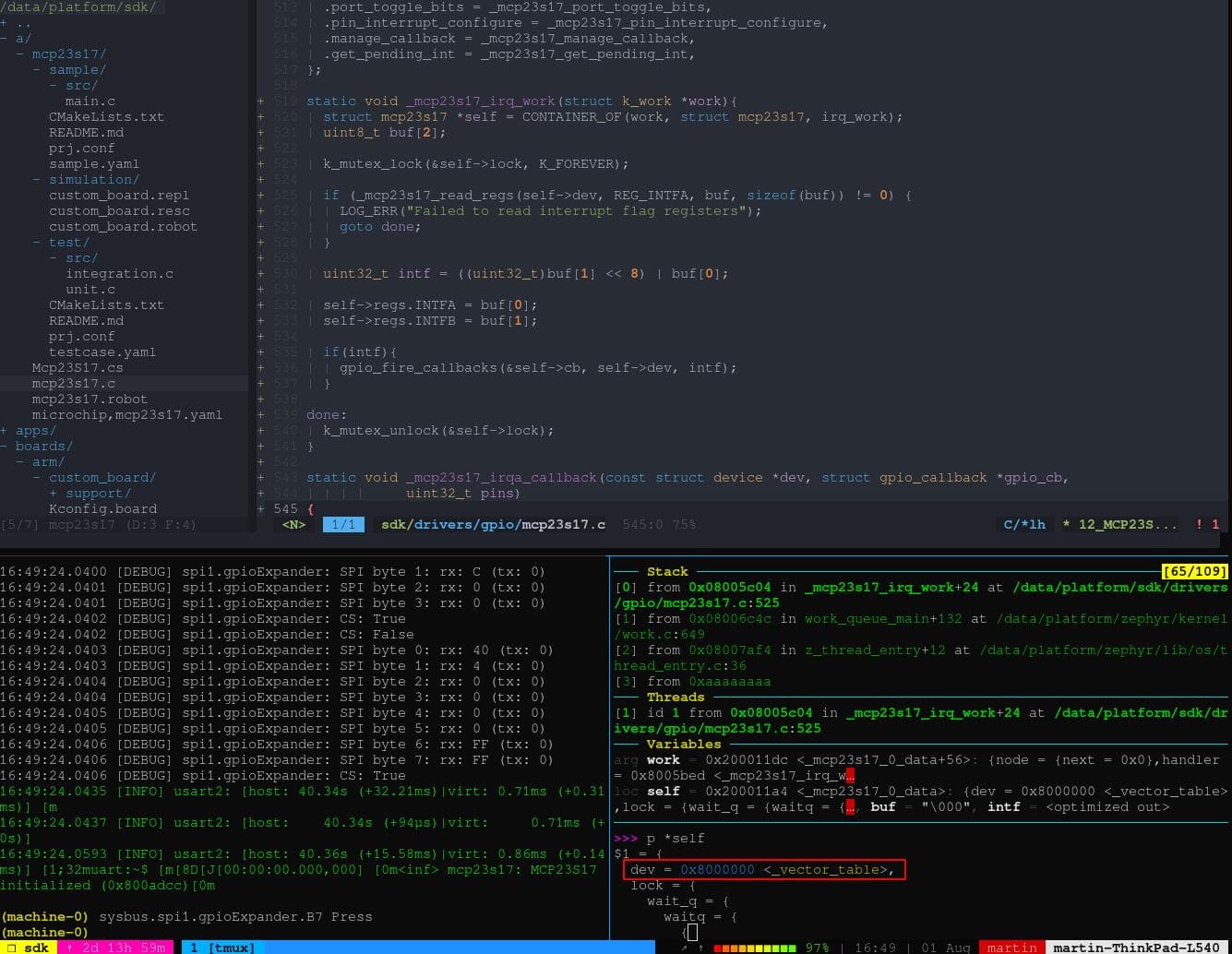Click the sdk session badge in tmux bar
Image resolution: width=1232 pixels, height=954 pixels.
36,947
